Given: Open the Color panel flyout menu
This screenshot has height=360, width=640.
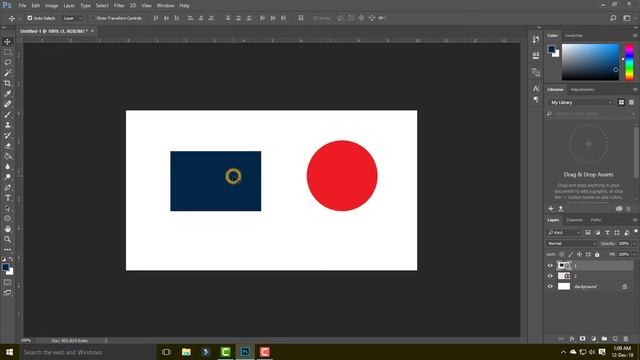Looking at the screenshot, I should [x=635, y=36].
